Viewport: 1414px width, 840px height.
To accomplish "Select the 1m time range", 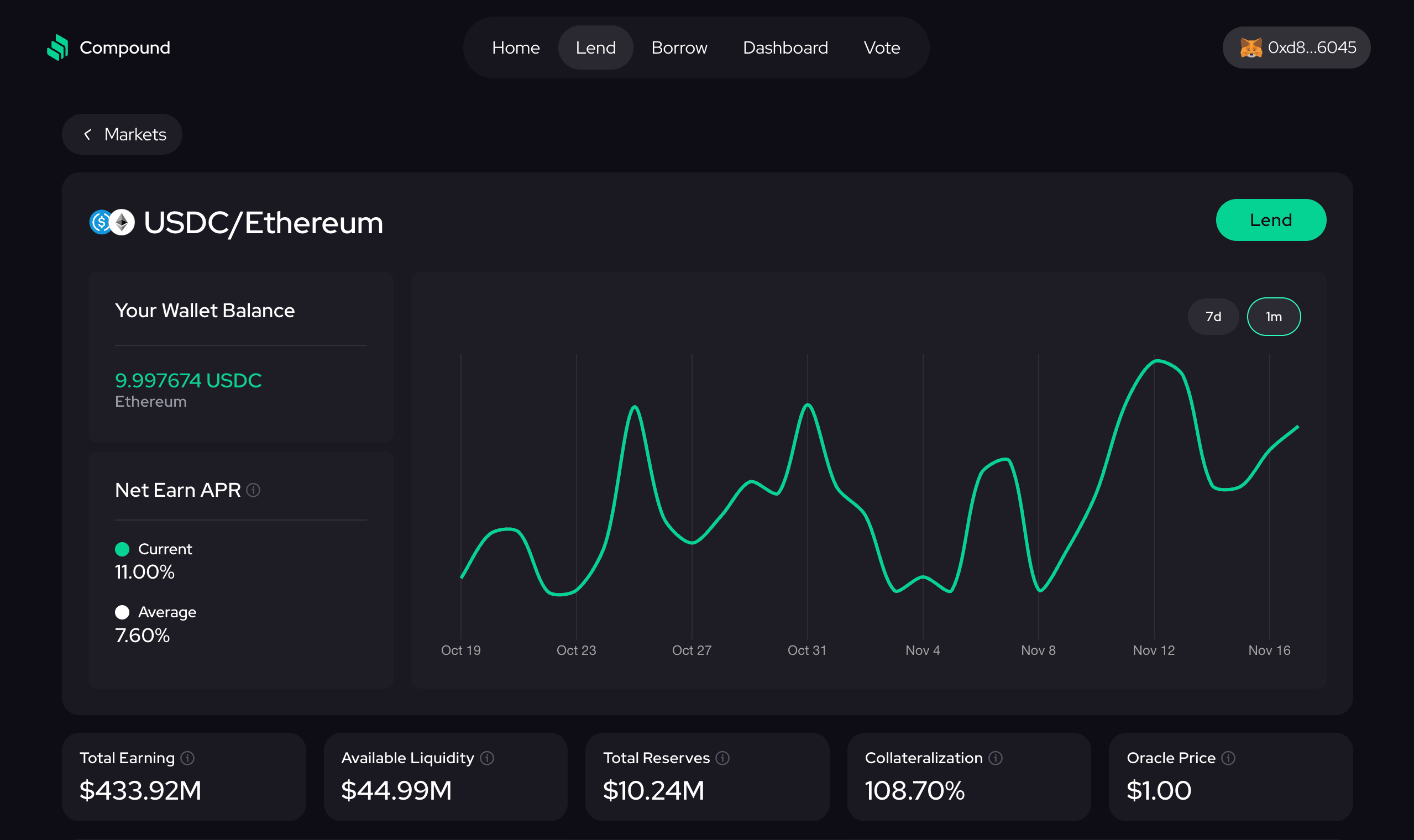I will pos(1273,317).
